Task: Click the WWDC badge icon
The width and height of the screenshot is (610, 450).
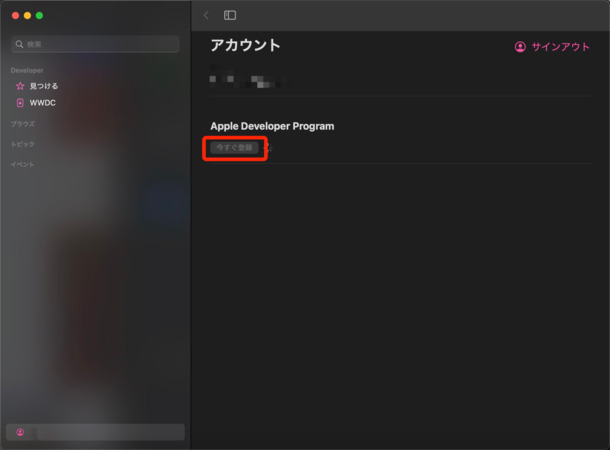Action: coord(20,103)
